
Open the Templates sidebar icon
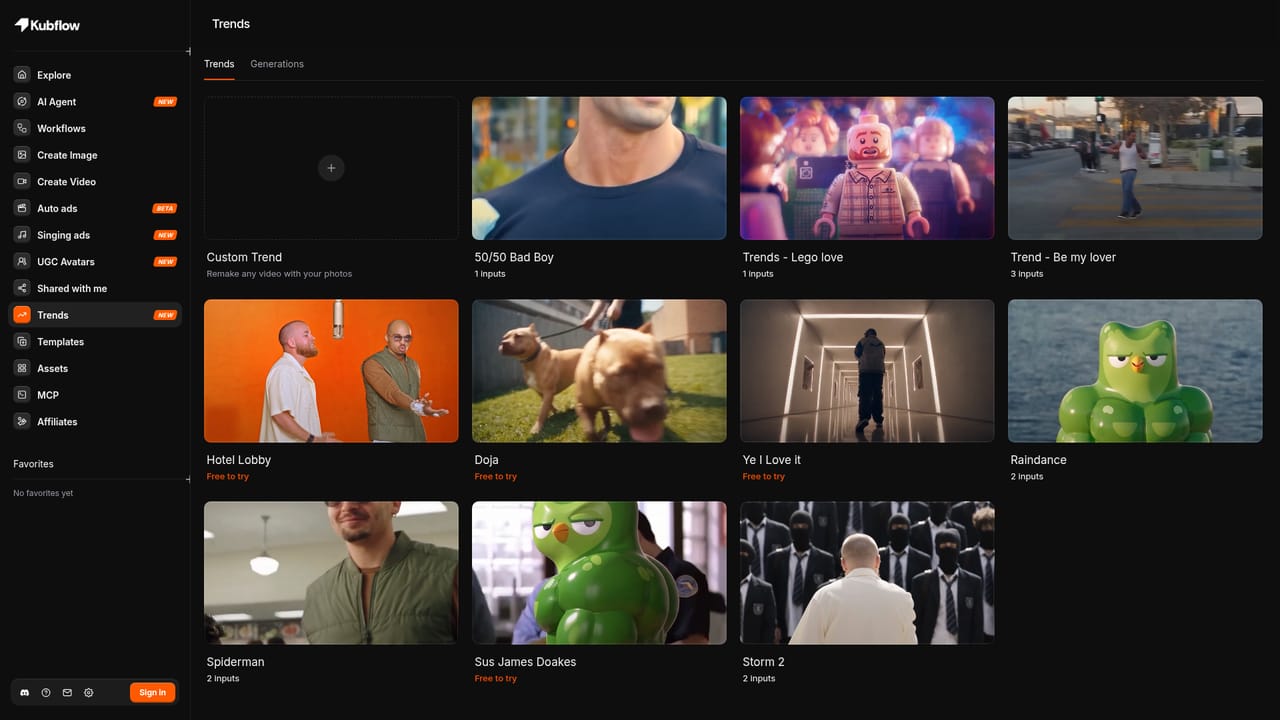(x=22, y=342)
